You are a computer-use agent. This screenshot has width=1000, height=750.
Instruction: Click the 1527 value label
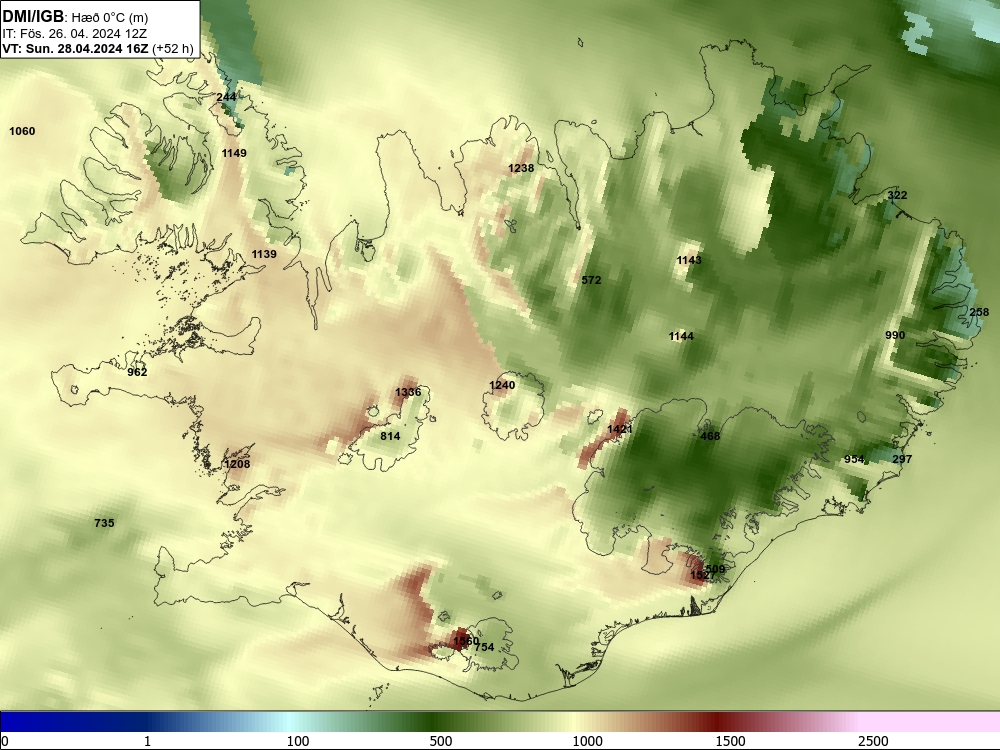(703, 575)
